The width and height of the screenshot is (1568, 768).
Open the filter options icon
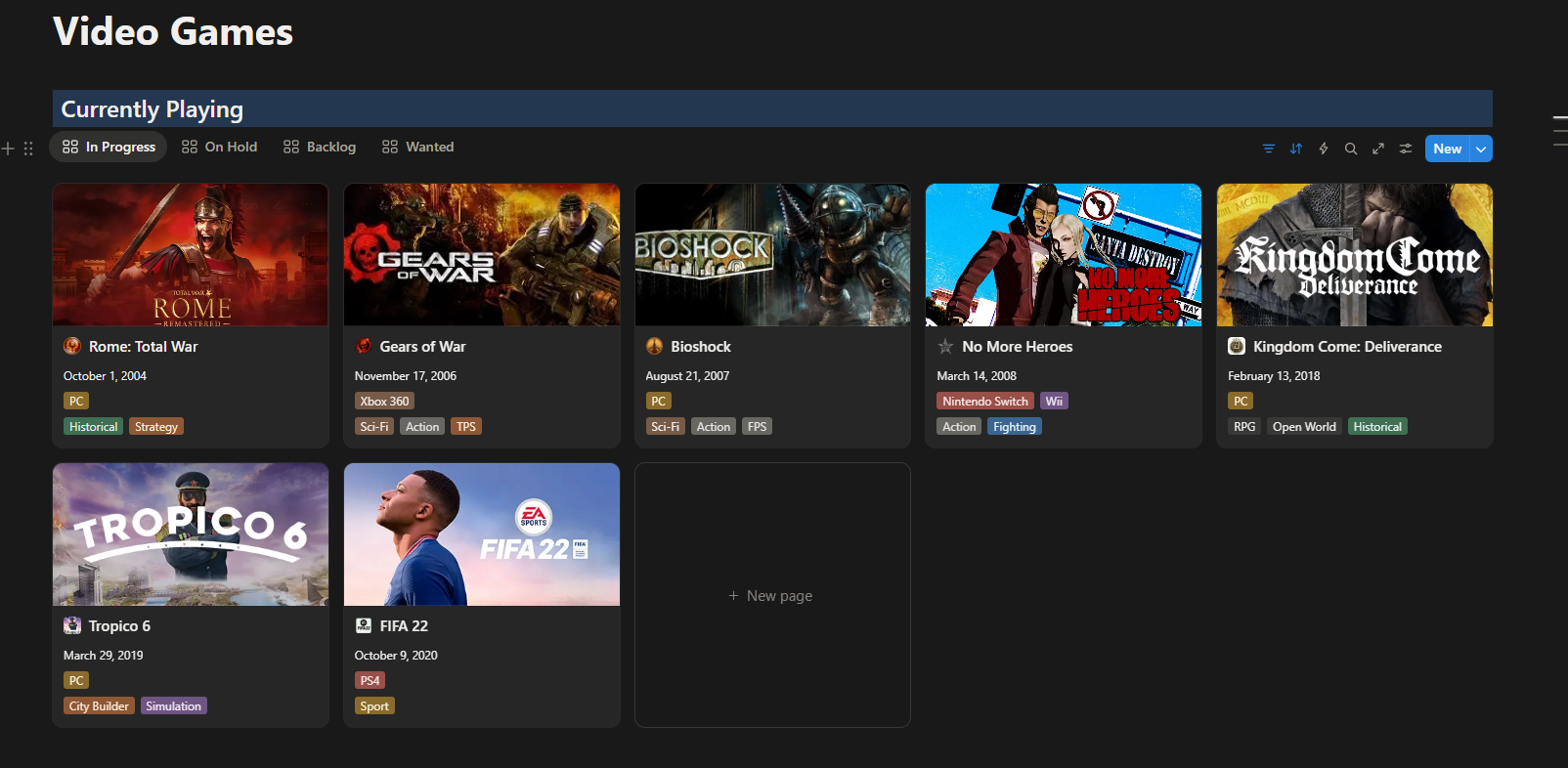point(1268,149)
